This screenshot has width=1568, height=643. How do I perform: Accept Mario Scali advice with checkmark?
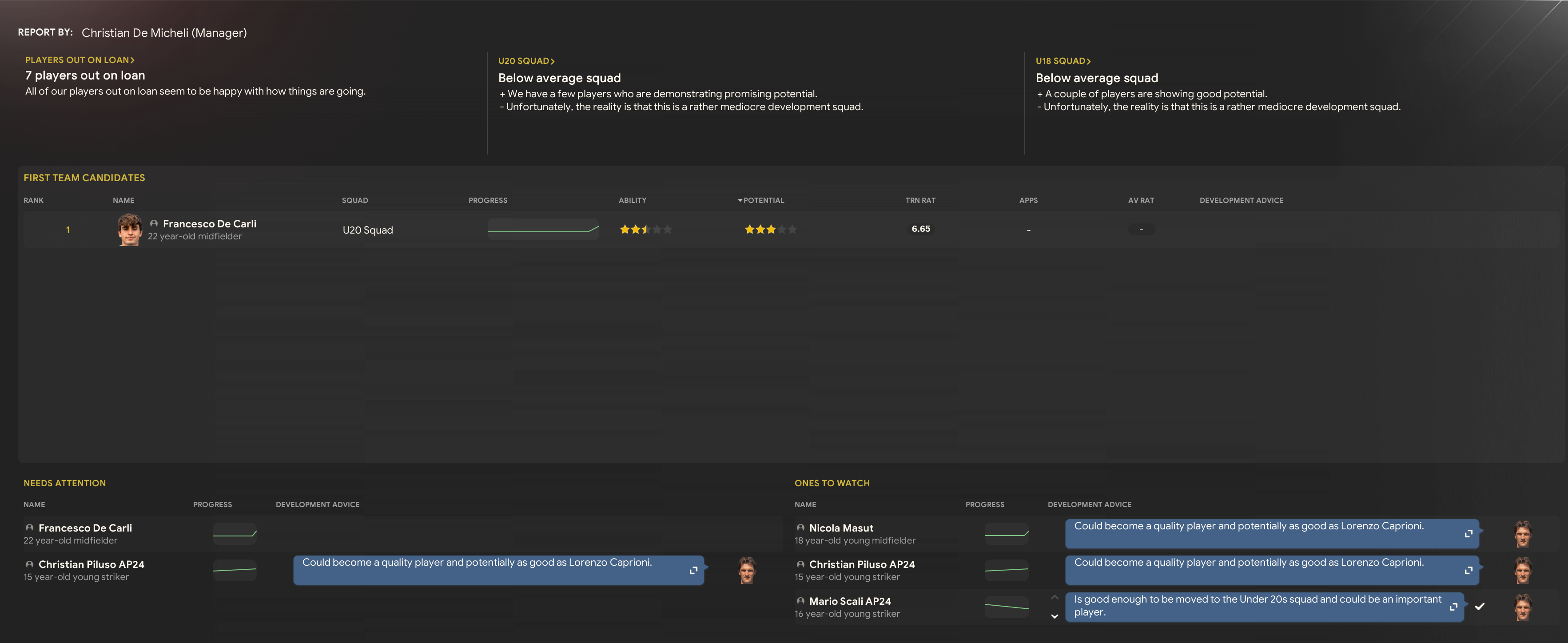1480,607
